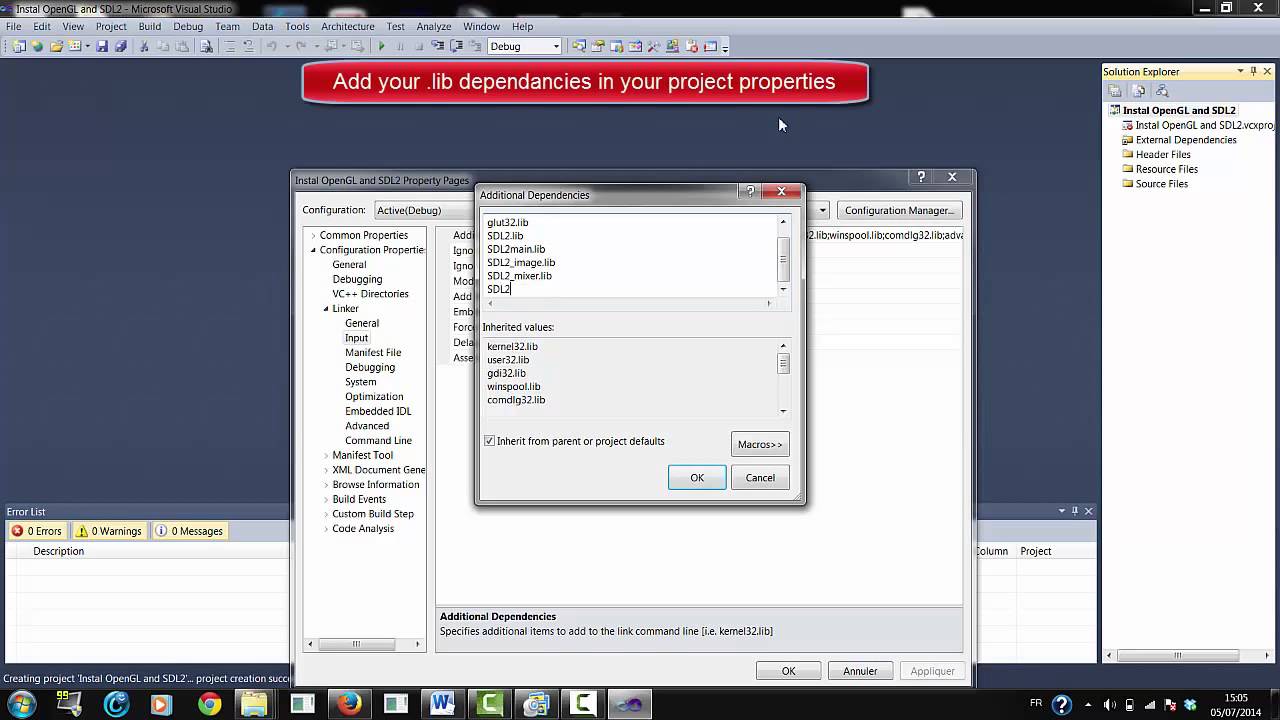Viewport: 1280px width, 720px height.
Task: Click the volume speaker icon in system tray
Action: tap(1110, 704)
